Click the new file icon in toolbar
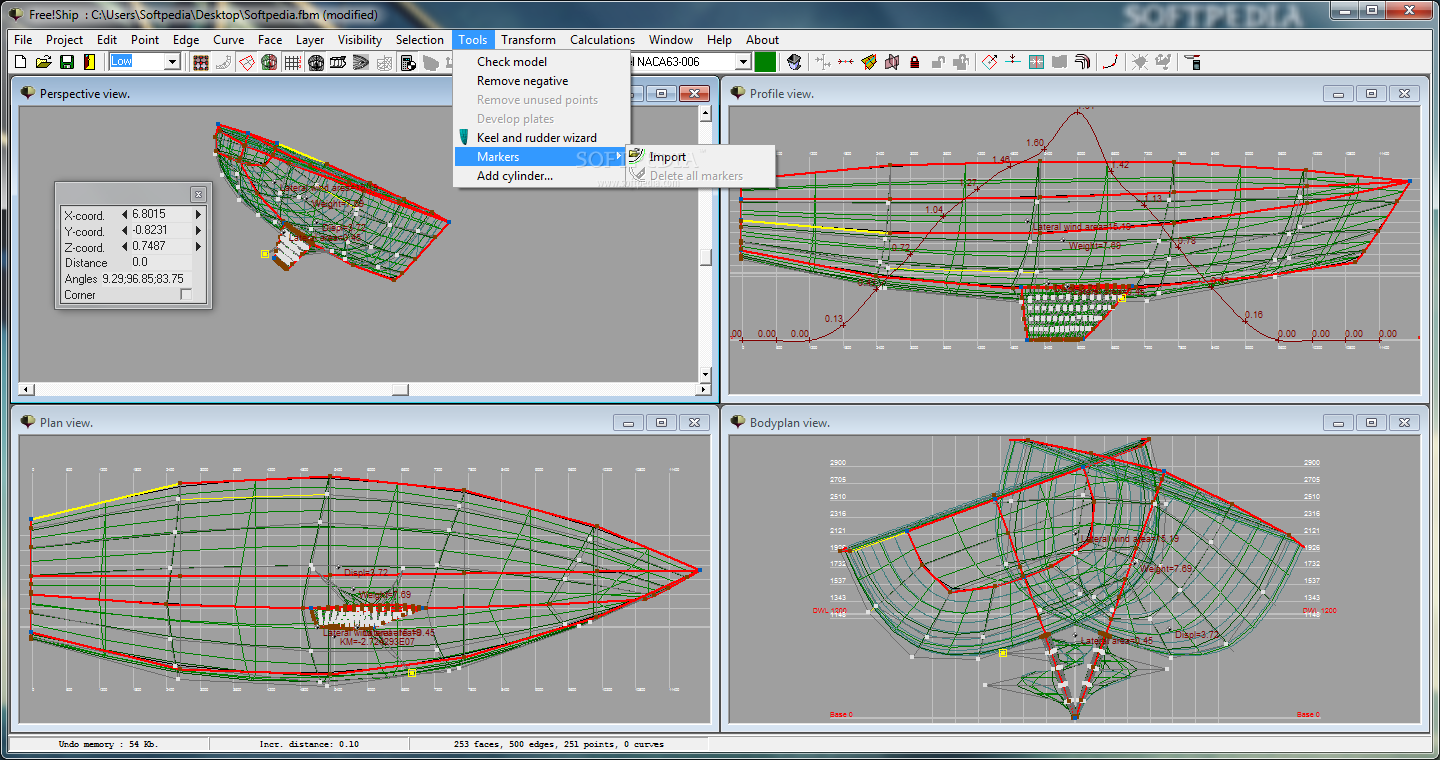The width and height of the screenshot is (1440, 760). (20, 62)
